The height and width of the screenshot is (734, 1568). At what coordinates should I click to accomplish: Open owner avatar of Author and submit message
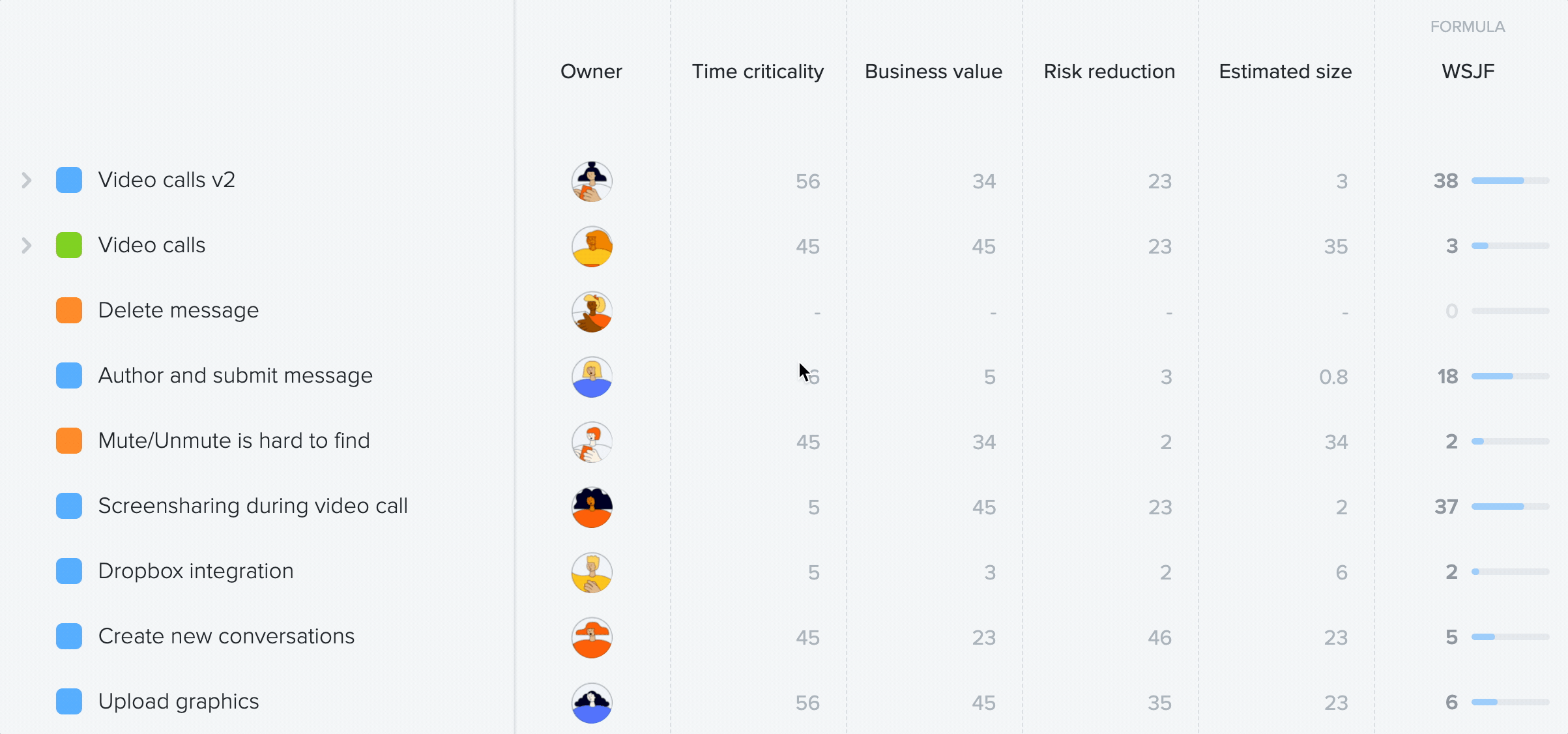click(592, 377)
